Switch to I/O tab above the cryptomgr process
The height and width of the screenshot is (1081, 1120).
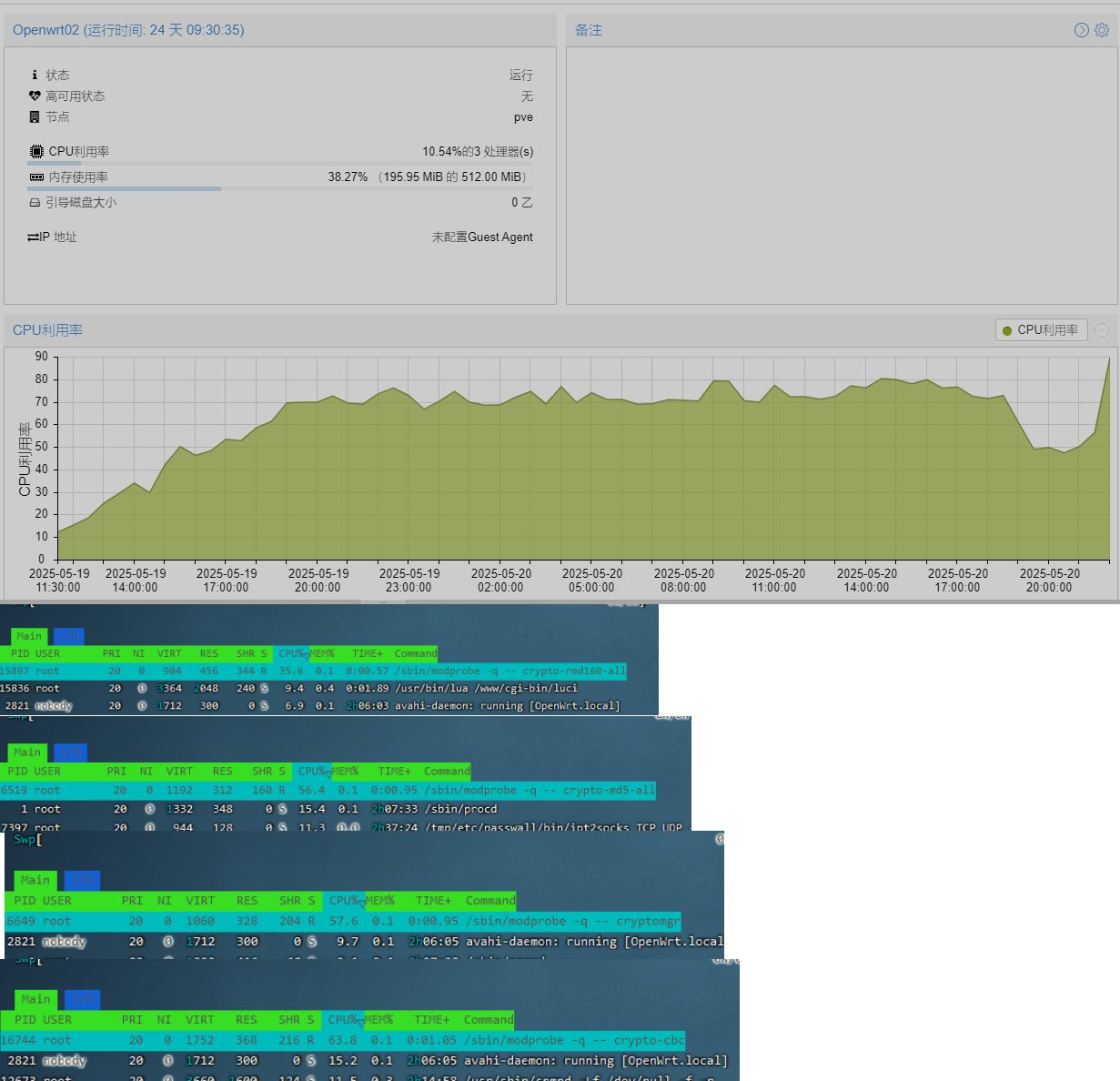tap(83, 880)
